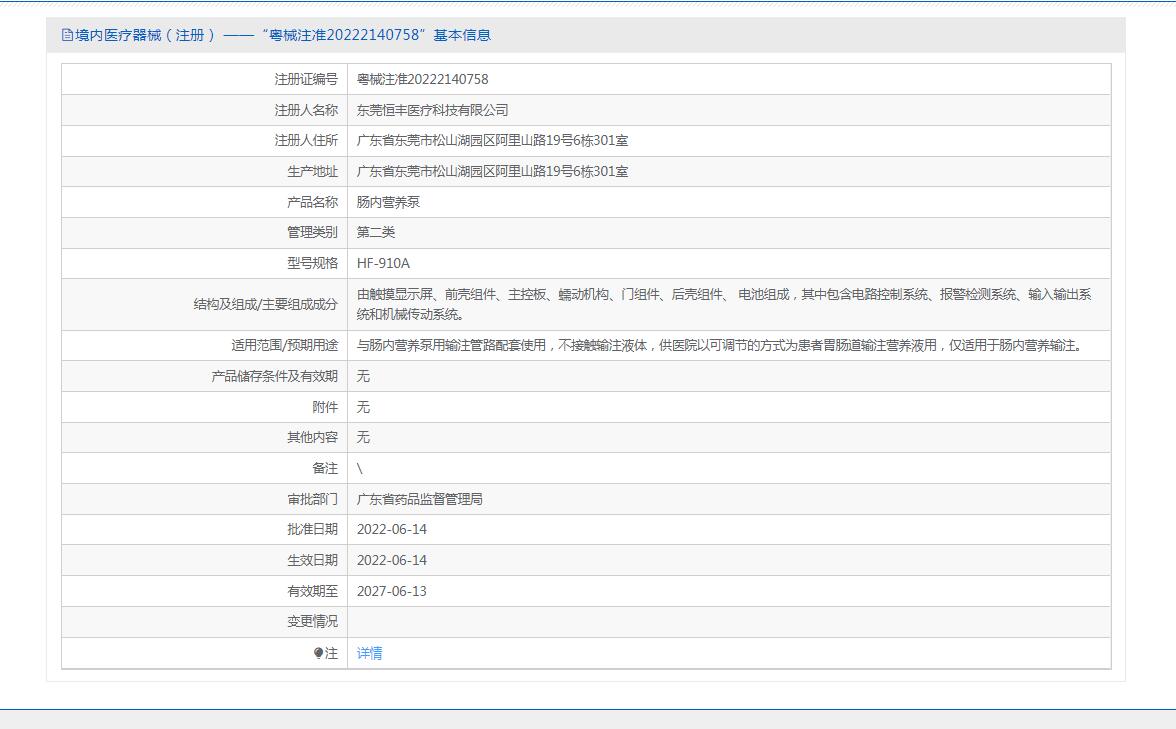Click the document icon in the page header

pyautogui.click(x=67, y=35)
